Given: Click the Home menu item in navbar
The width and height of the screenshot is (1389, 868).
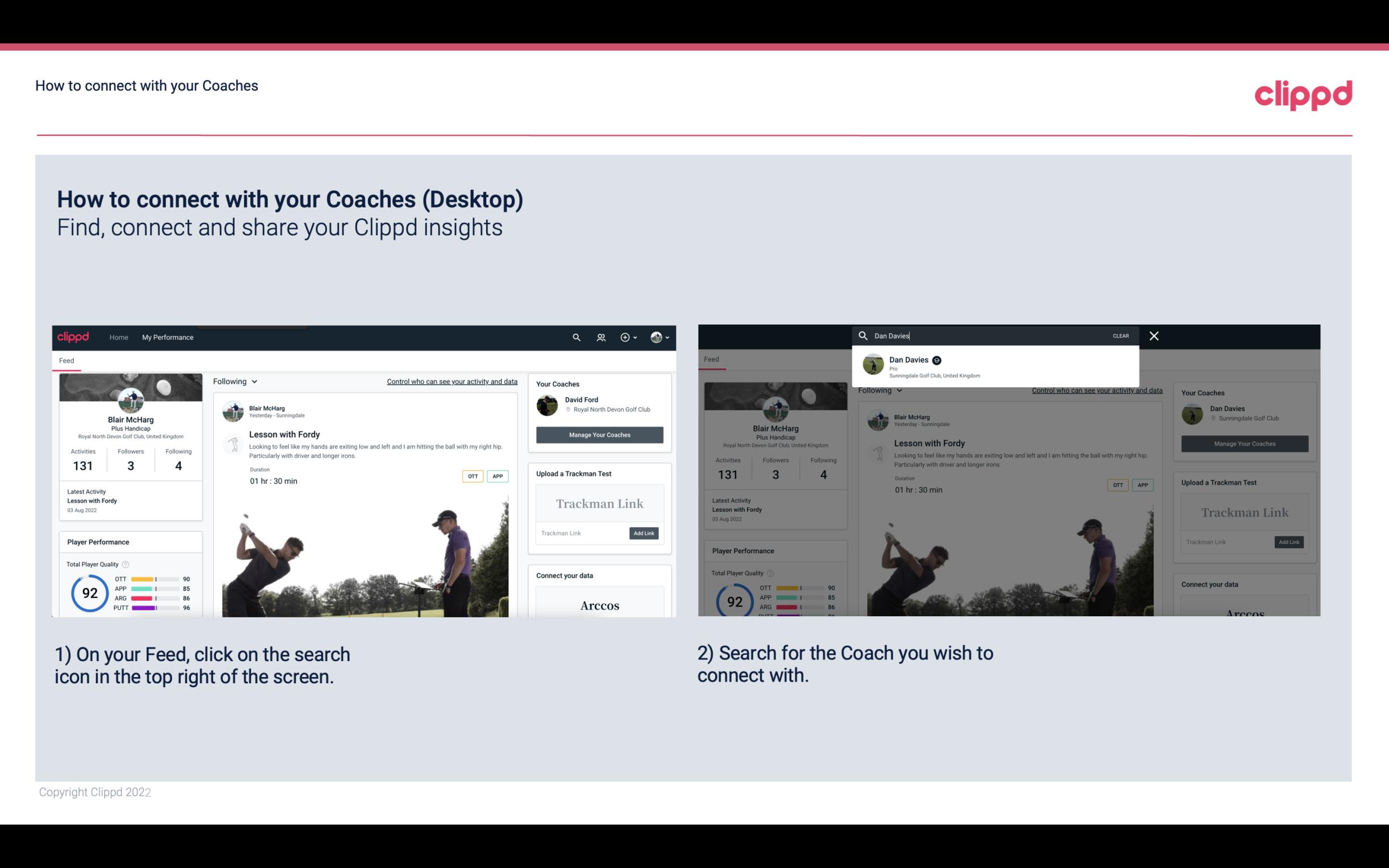Looking at the screenshot, I should 119,337.
